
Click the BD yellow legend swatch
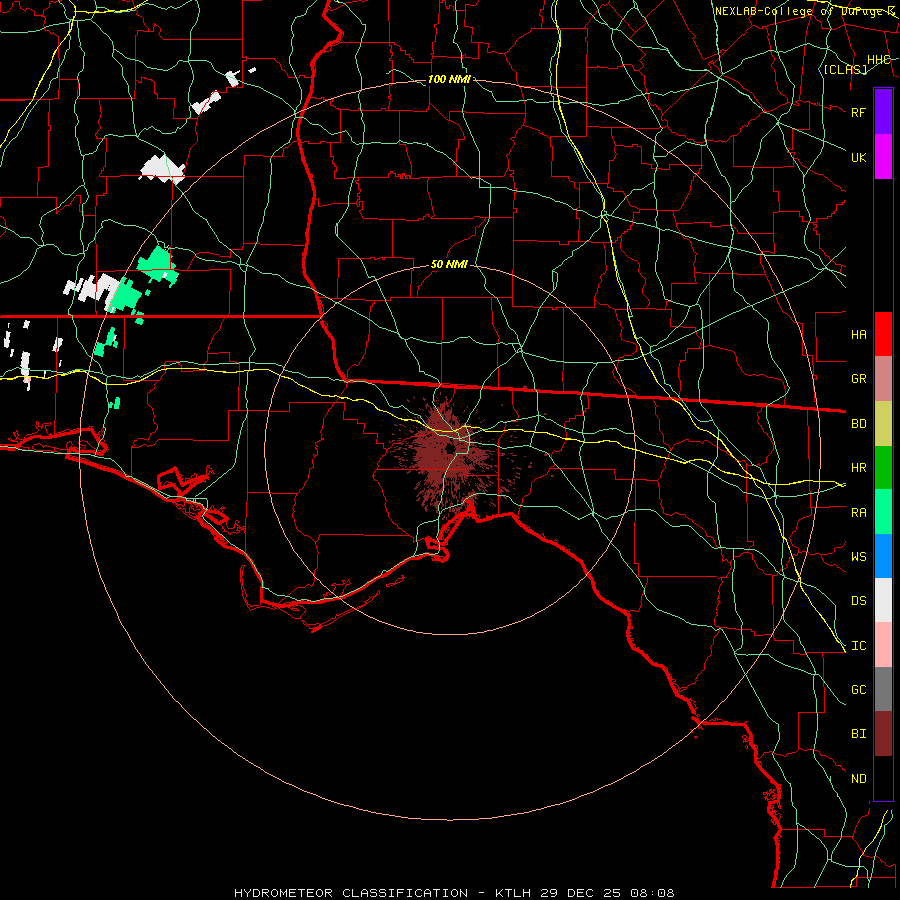coord(883,423)
